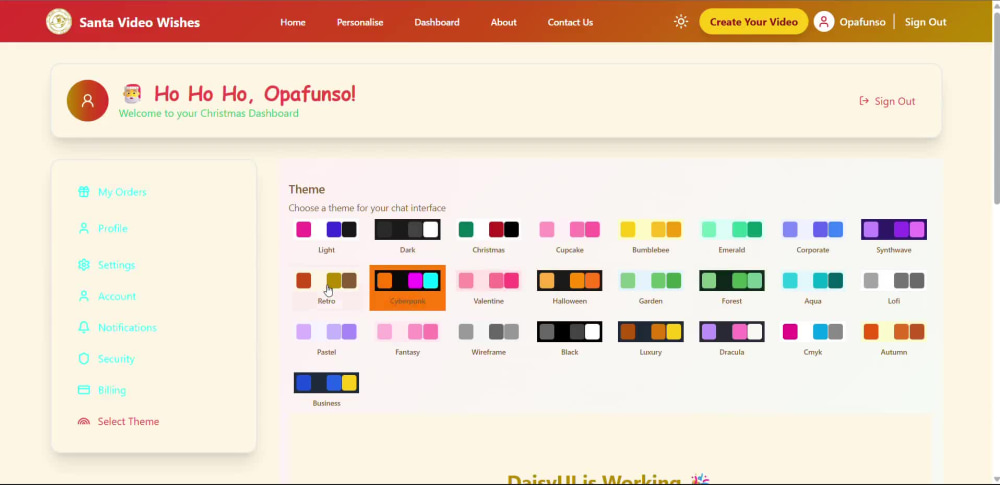Open the Contact Us nav item
The width and height of the screenshot is (1000, 485).
[570, 22]
